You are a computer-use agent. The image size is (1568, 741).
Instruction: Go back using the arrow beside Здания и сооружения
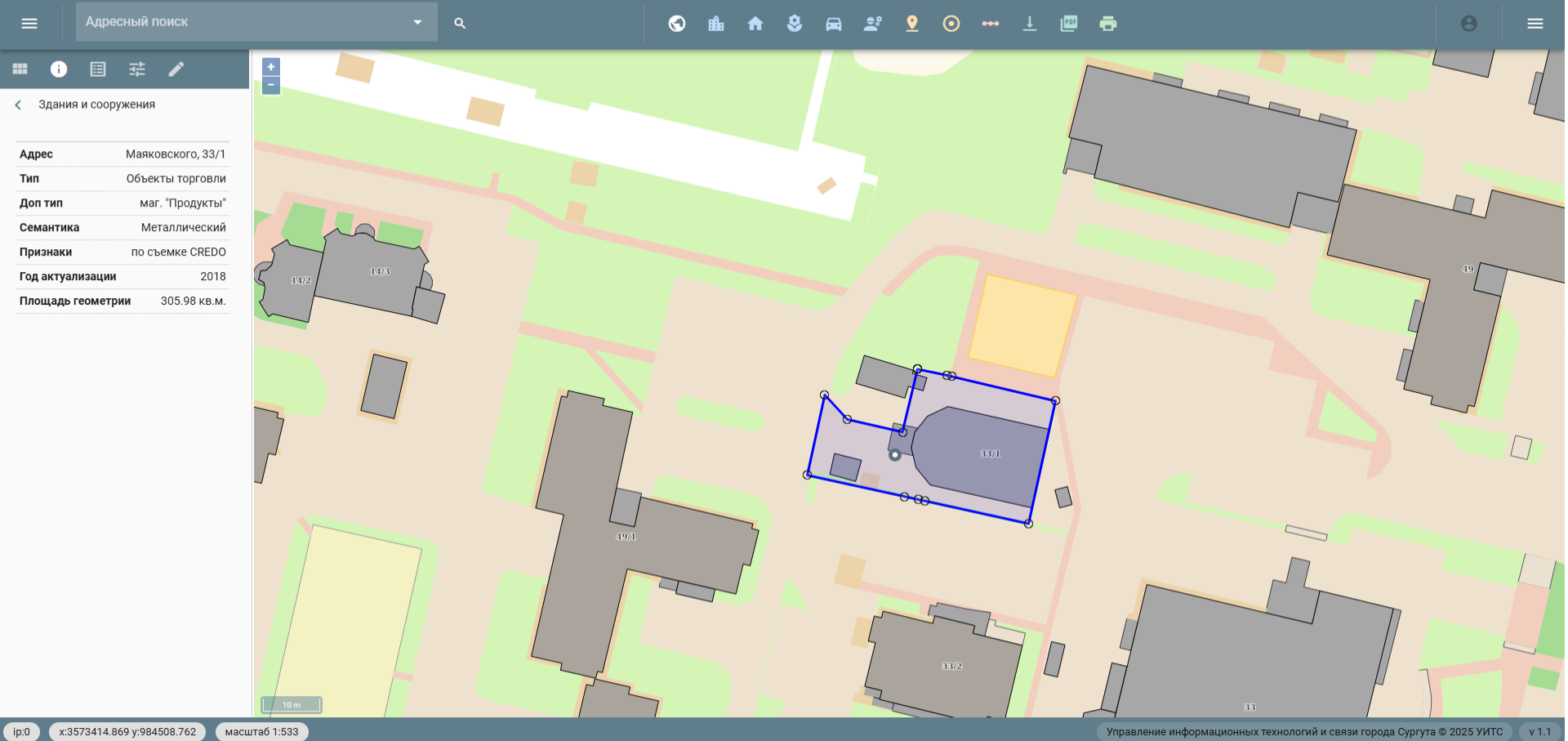(x=18, y=105)
